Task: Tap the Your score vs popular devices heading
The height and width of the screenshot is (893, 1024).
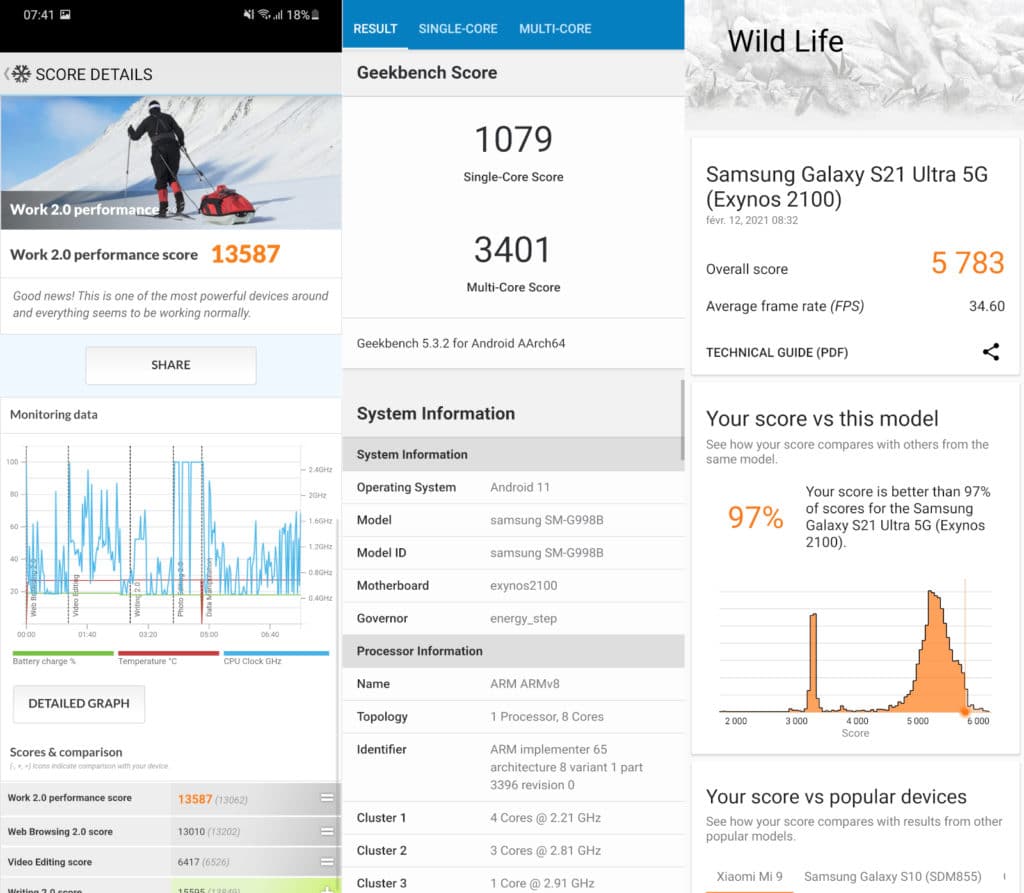Action: [x=836, y=797]
